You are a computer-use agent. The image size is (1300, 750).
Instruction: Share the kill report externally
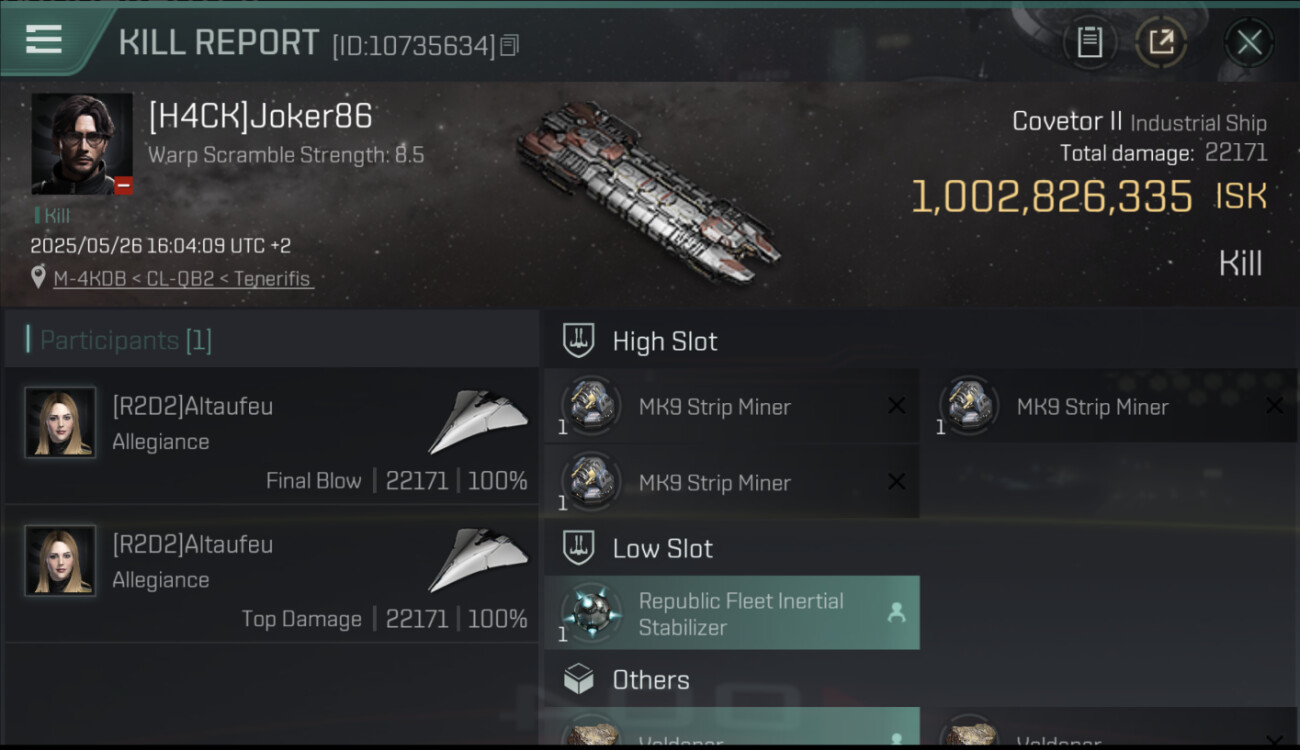[1161, 42]
